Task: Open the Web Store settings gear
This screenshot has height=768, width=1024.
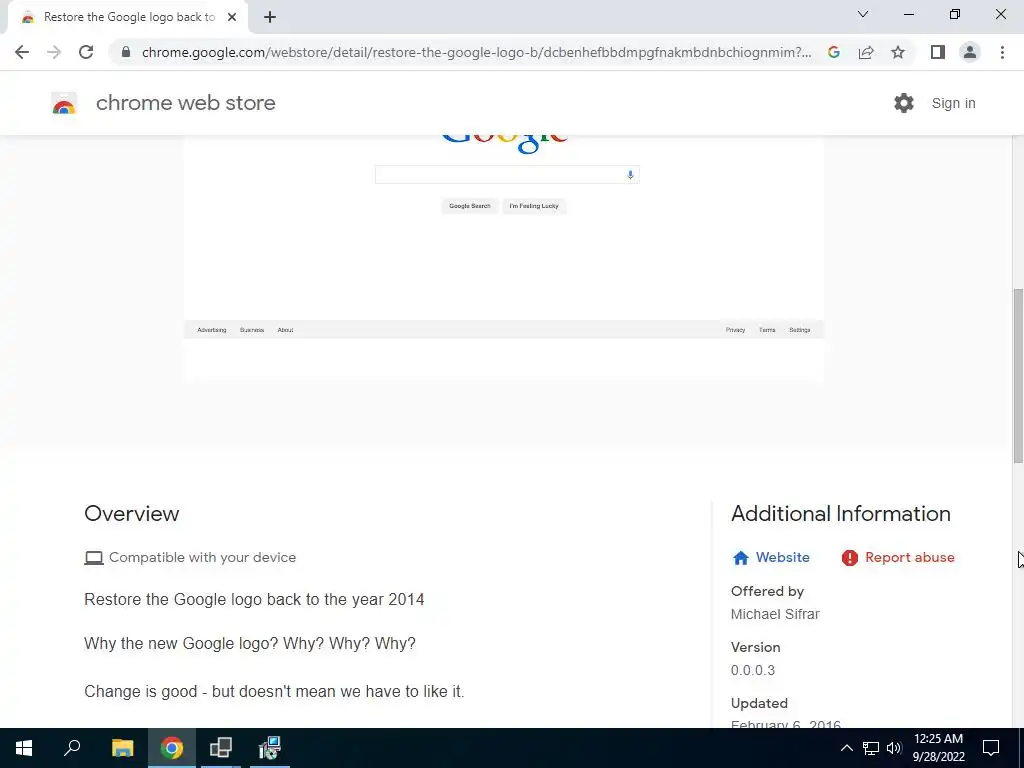Action: point(904,103)
